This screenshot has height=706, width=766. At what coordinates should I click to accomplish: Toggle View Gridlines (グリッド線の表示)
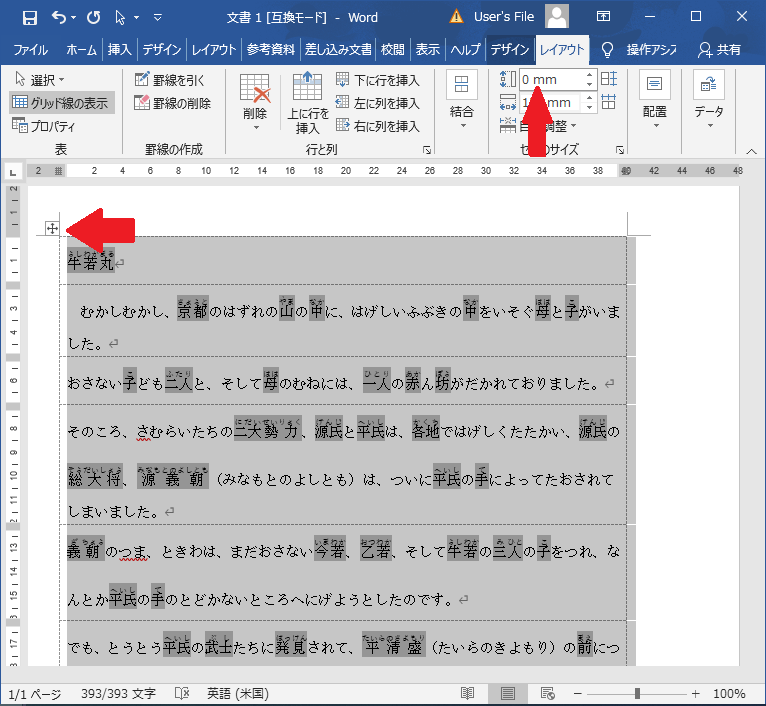(x=62, y=103)
